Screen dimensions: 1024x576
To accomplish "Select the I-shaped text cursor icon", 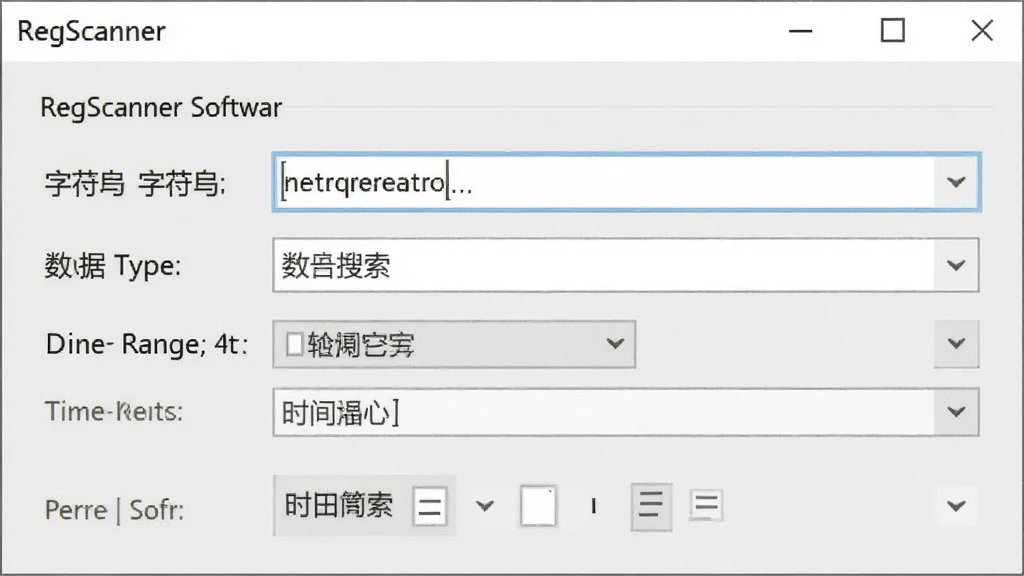I will (594, 506).
